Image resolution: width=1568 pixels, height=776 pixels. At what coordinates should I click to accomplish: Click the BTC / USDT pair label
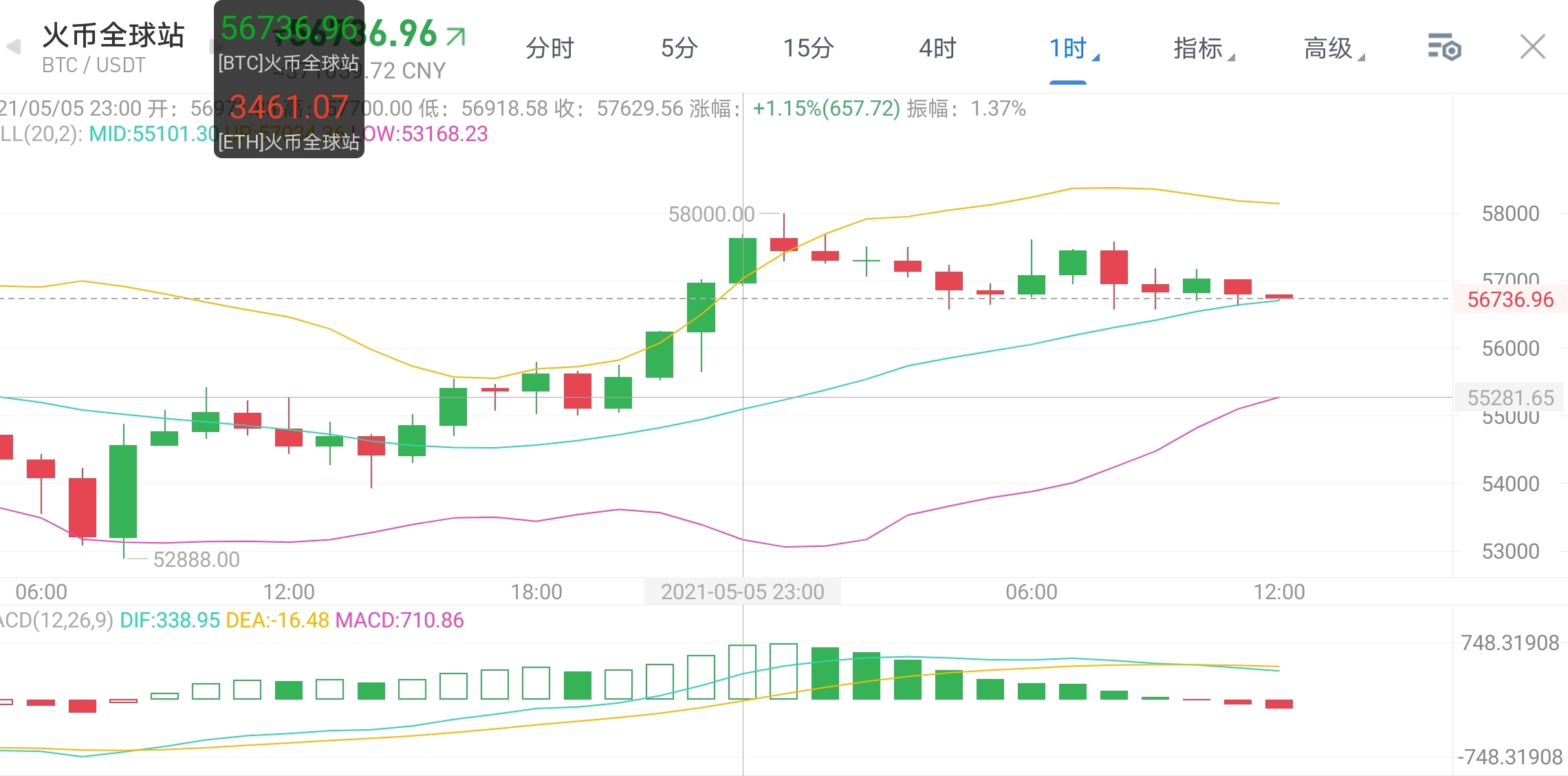[93, 65]
